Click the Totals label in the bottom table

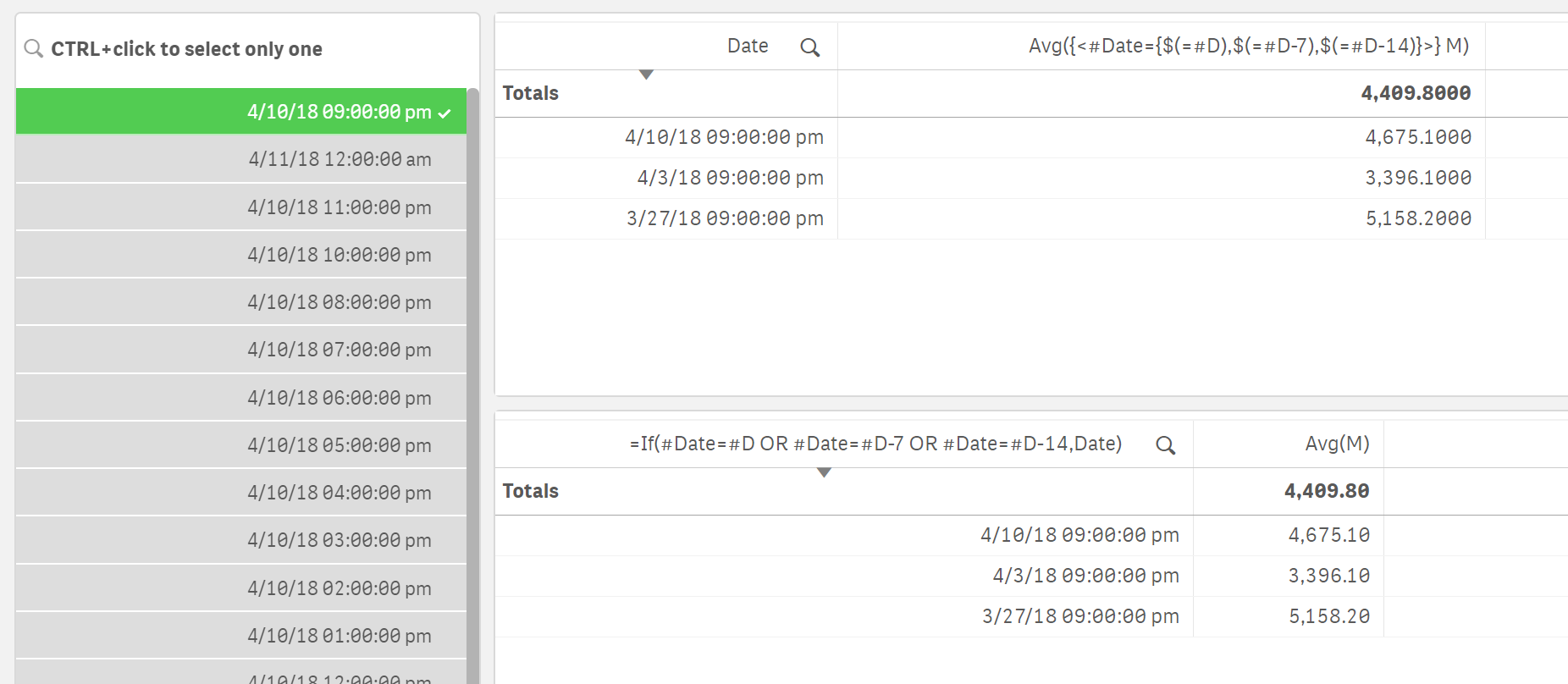pos(531,491)
